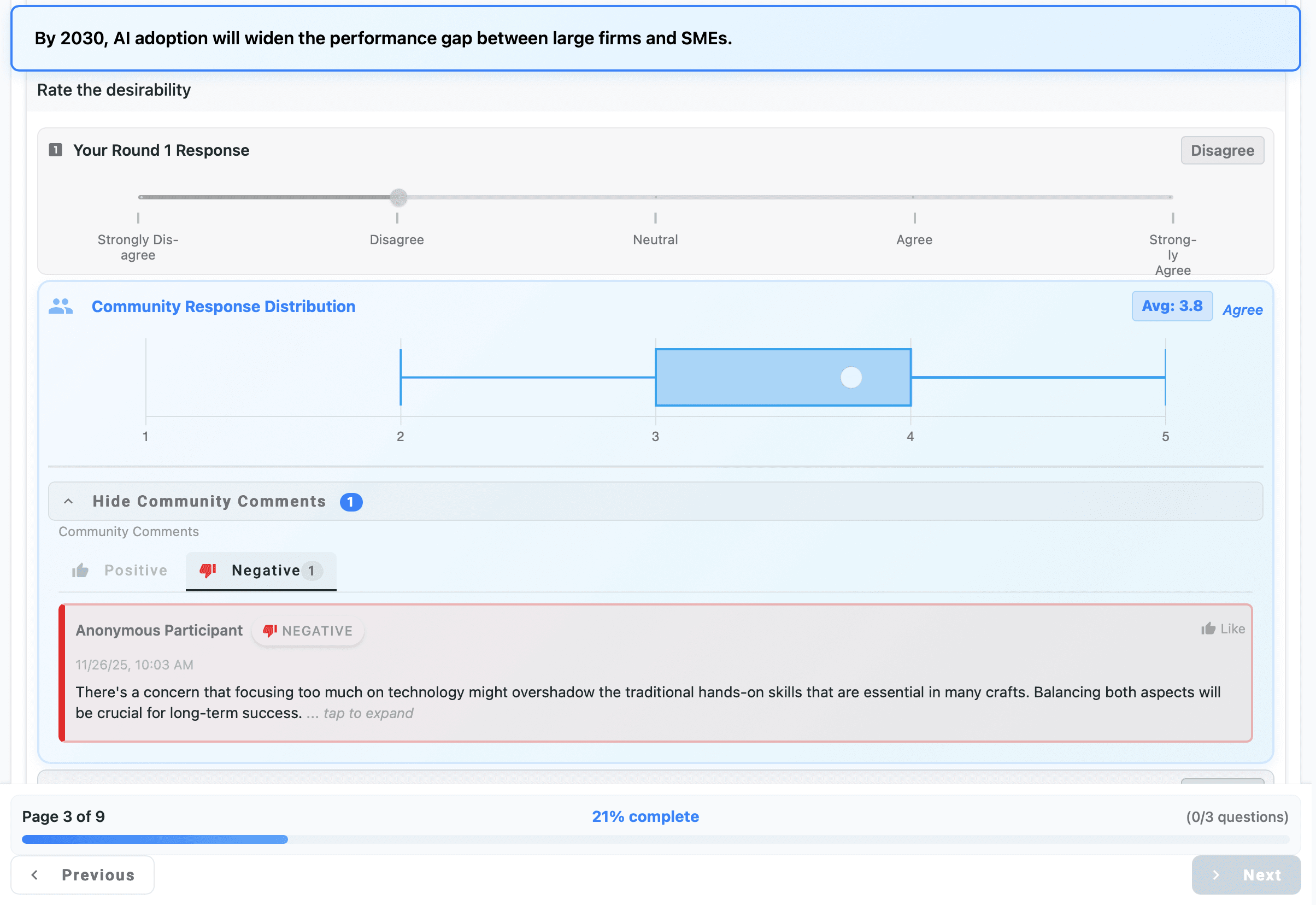Click the community people icon

[61, 305]
